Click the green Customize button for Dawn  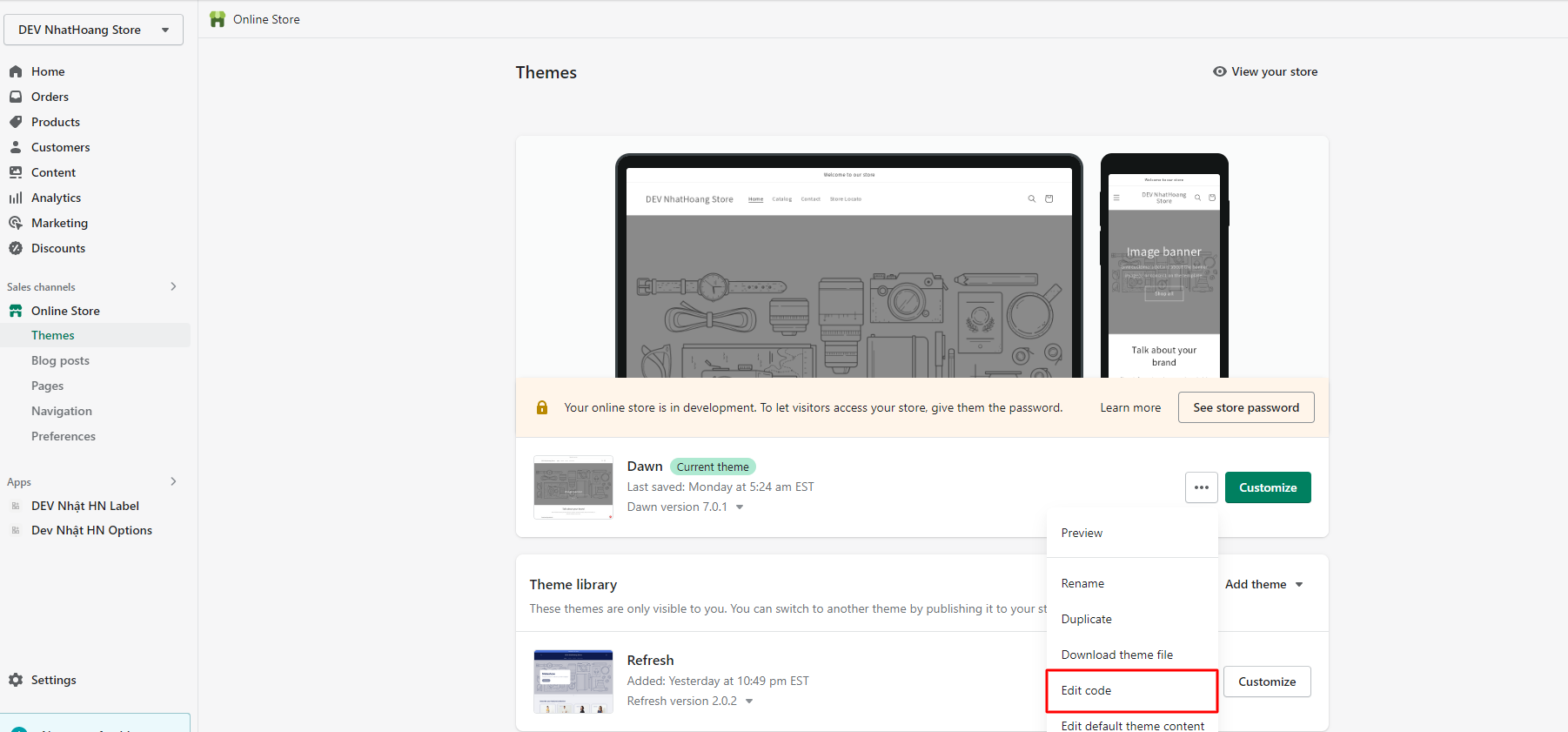pos(1268,487)
